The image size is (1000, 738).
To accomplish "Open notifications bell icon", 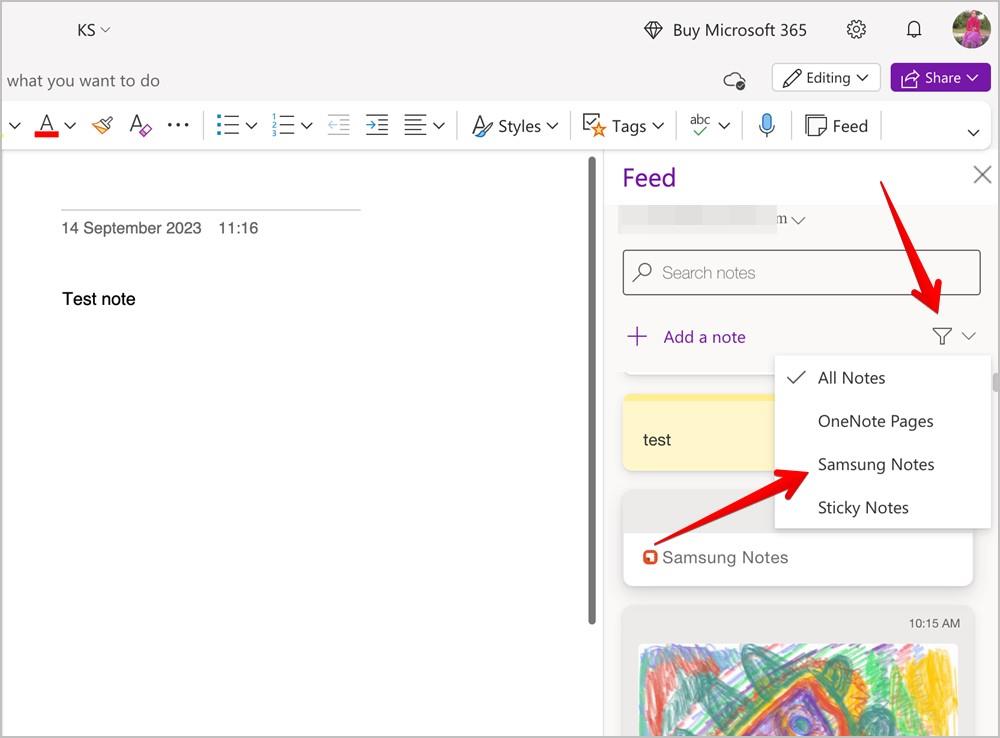I will 914,29.
